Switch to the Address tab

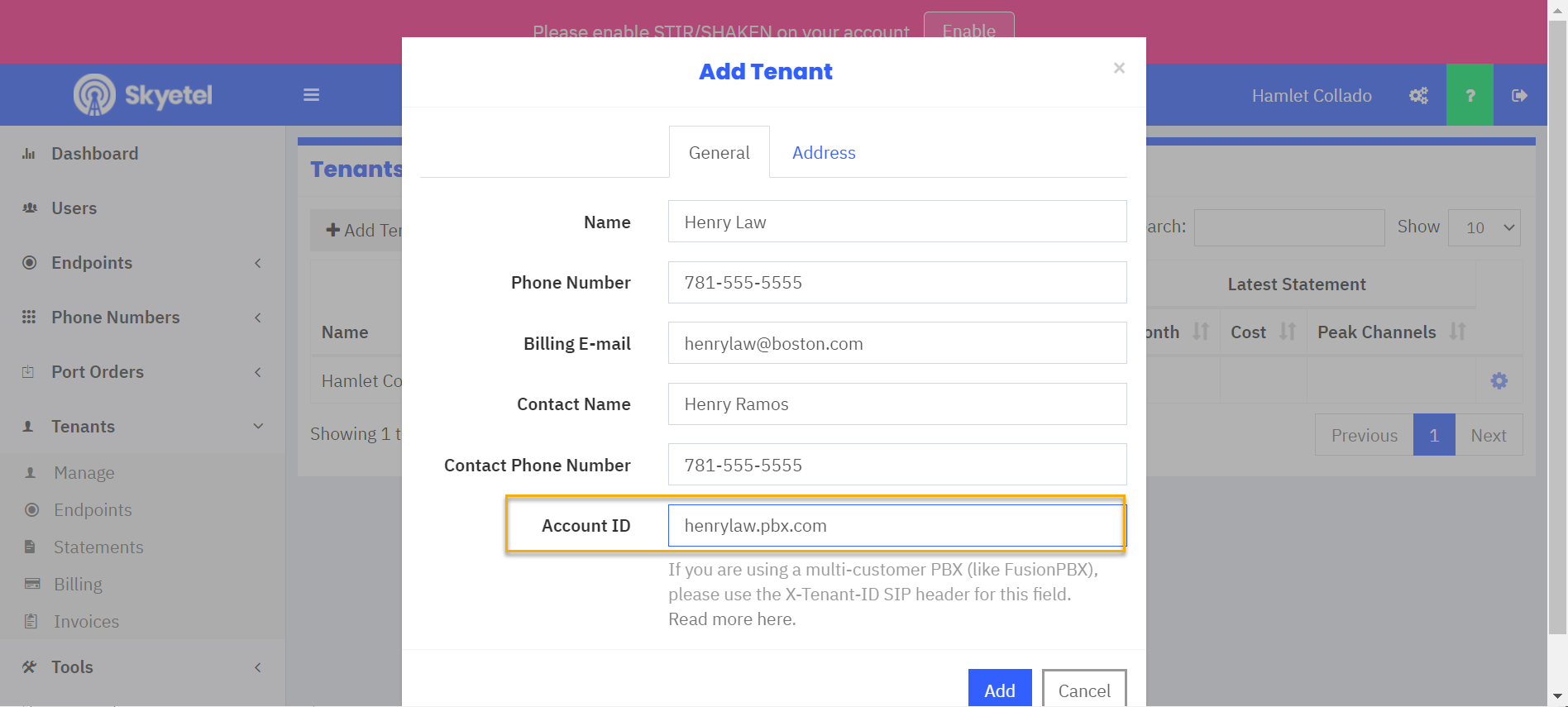tap(824, 153)
